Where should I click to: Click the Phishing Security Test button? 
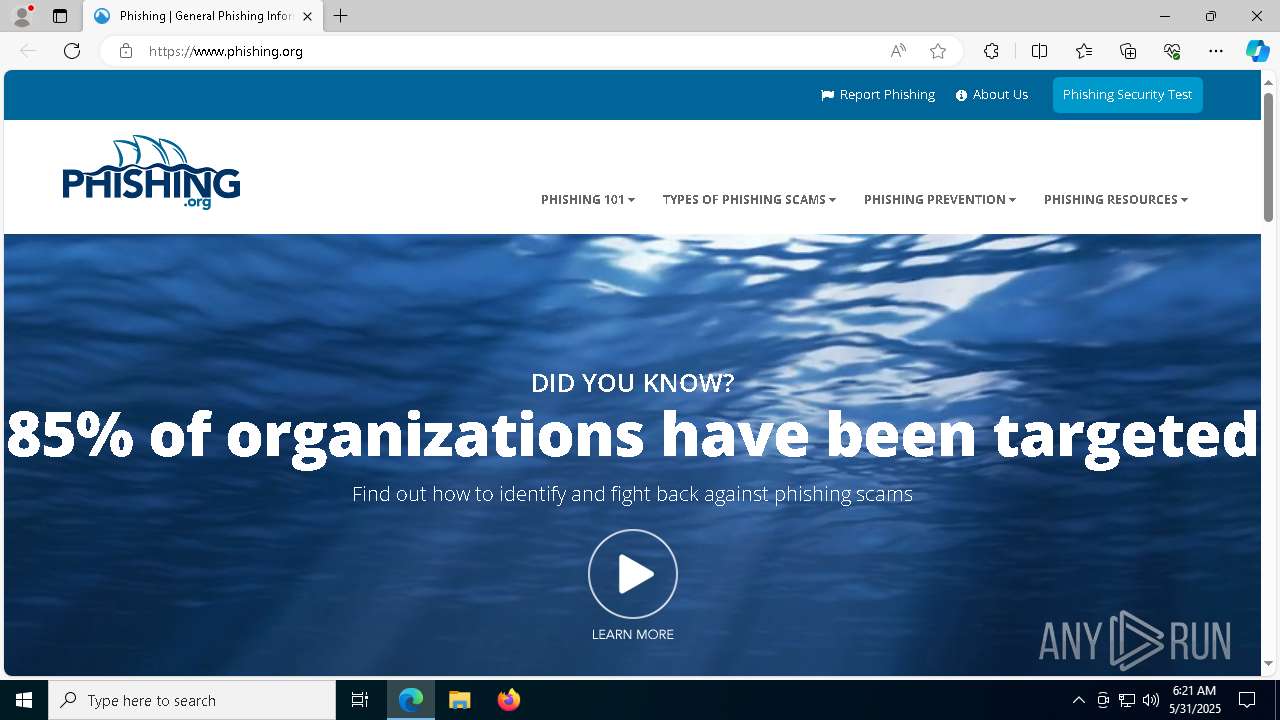(1127, 95)
